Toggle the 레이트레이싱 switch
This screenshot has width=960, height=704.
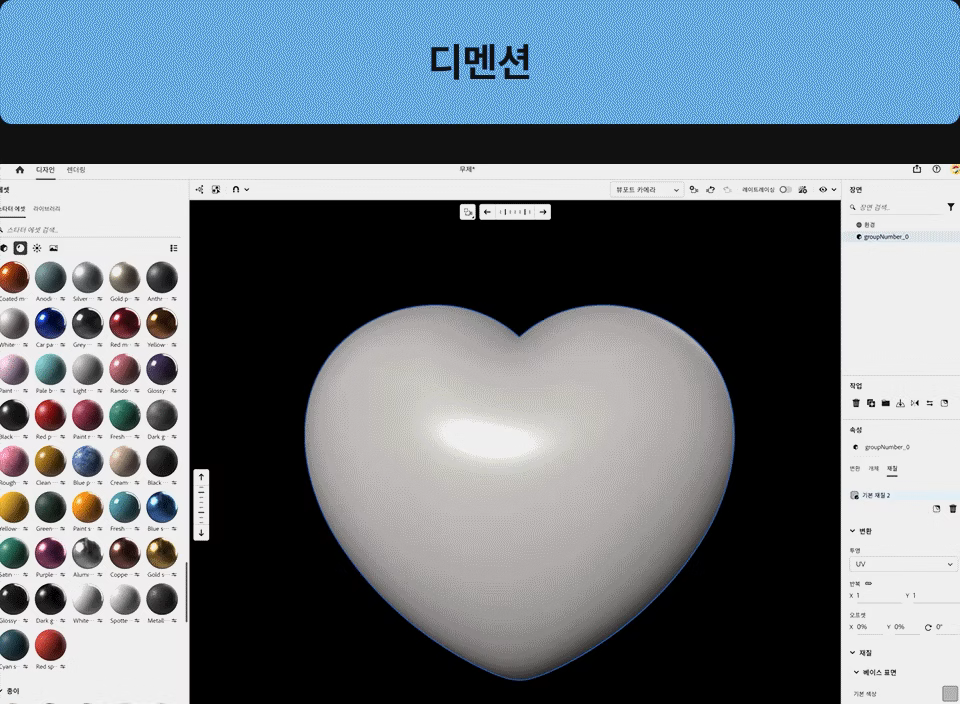click(785, 190)
